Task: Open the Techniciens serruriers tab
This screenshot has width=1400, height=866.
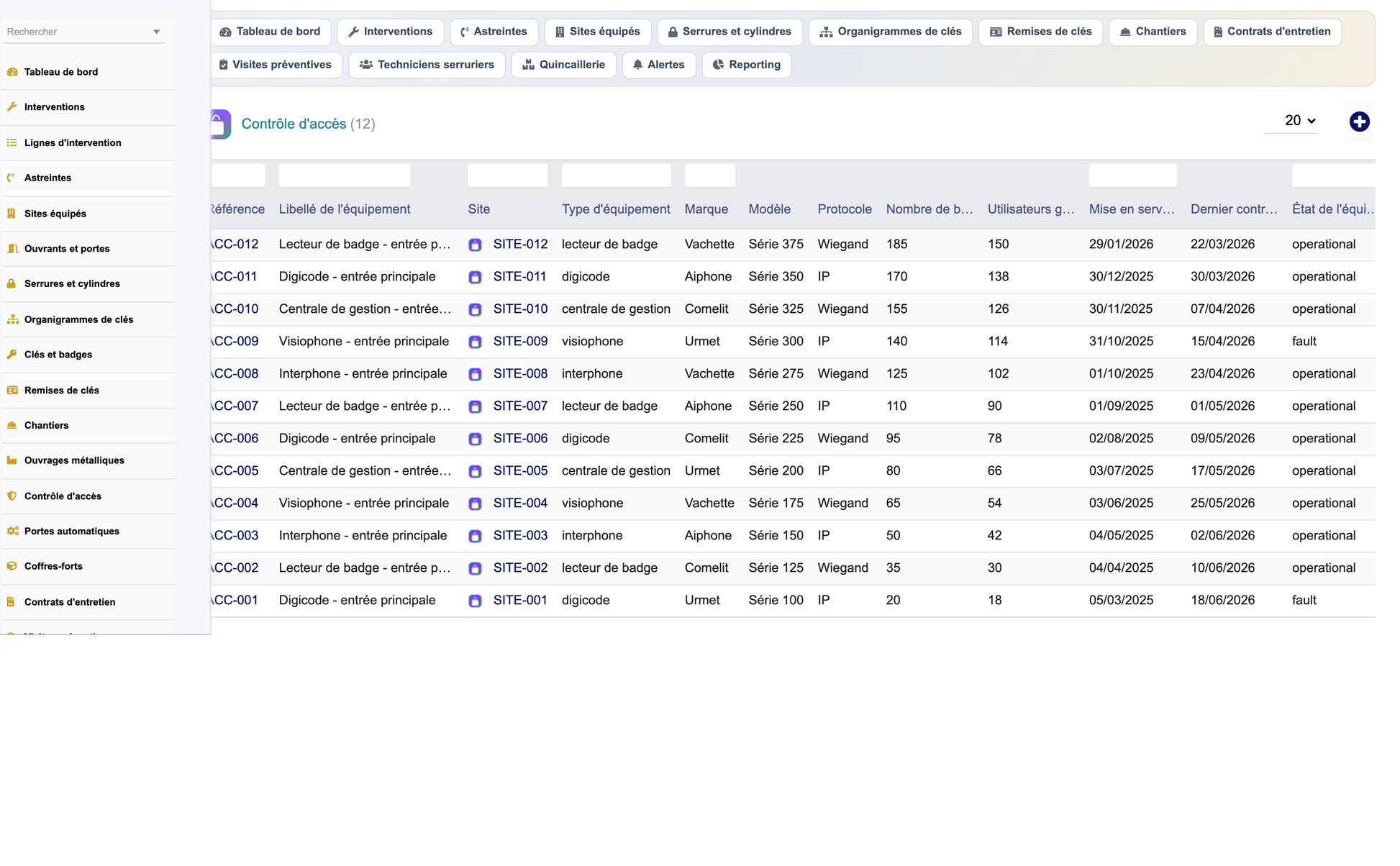Action: tap(427, 65)
